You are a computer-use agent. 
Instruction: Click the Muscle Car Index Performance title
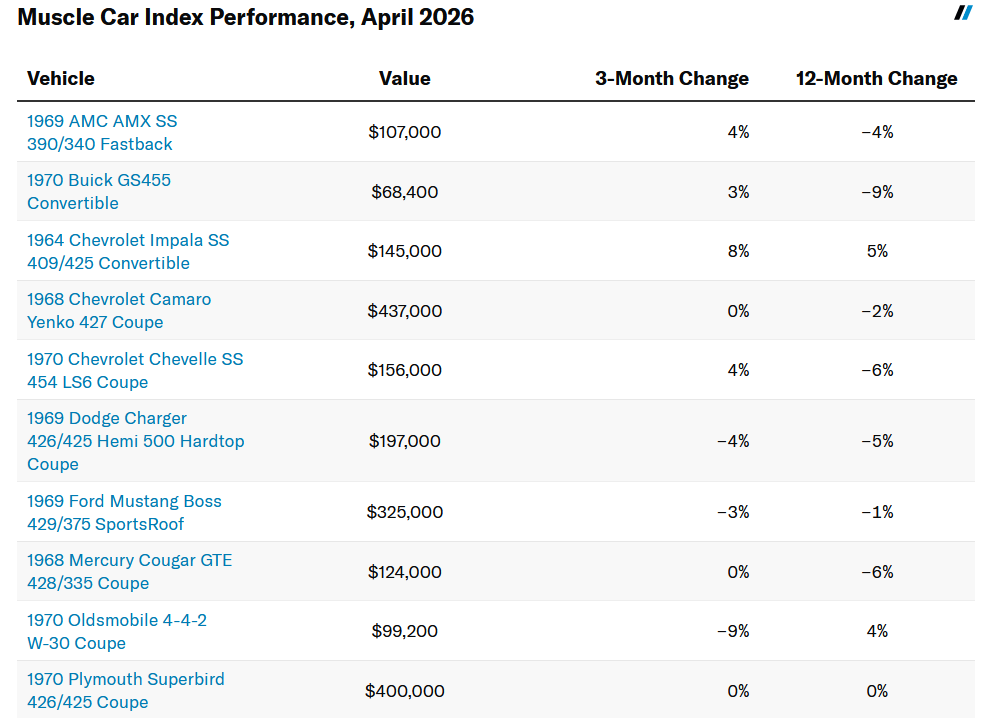pos(246,17)
